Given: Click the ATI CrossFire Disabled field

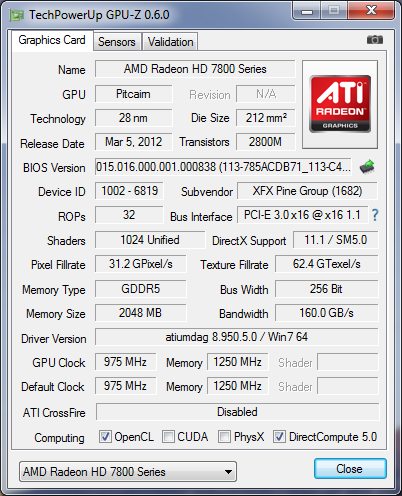Looking at the screenshot, I should pyautogui.click(x=237, y=412).
